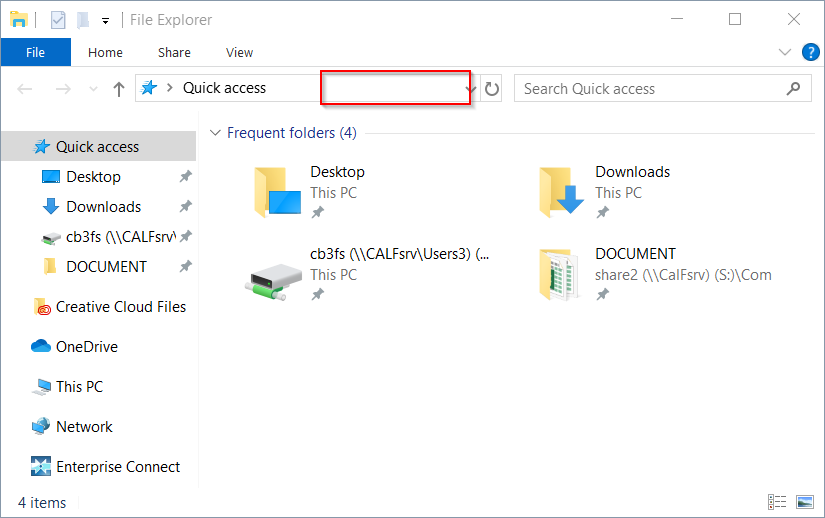The width and height of the screenshot is (825, 518).
Task: Switch to Large icons view in status bar
Action: pyautogui.click(x=805, y=502)
